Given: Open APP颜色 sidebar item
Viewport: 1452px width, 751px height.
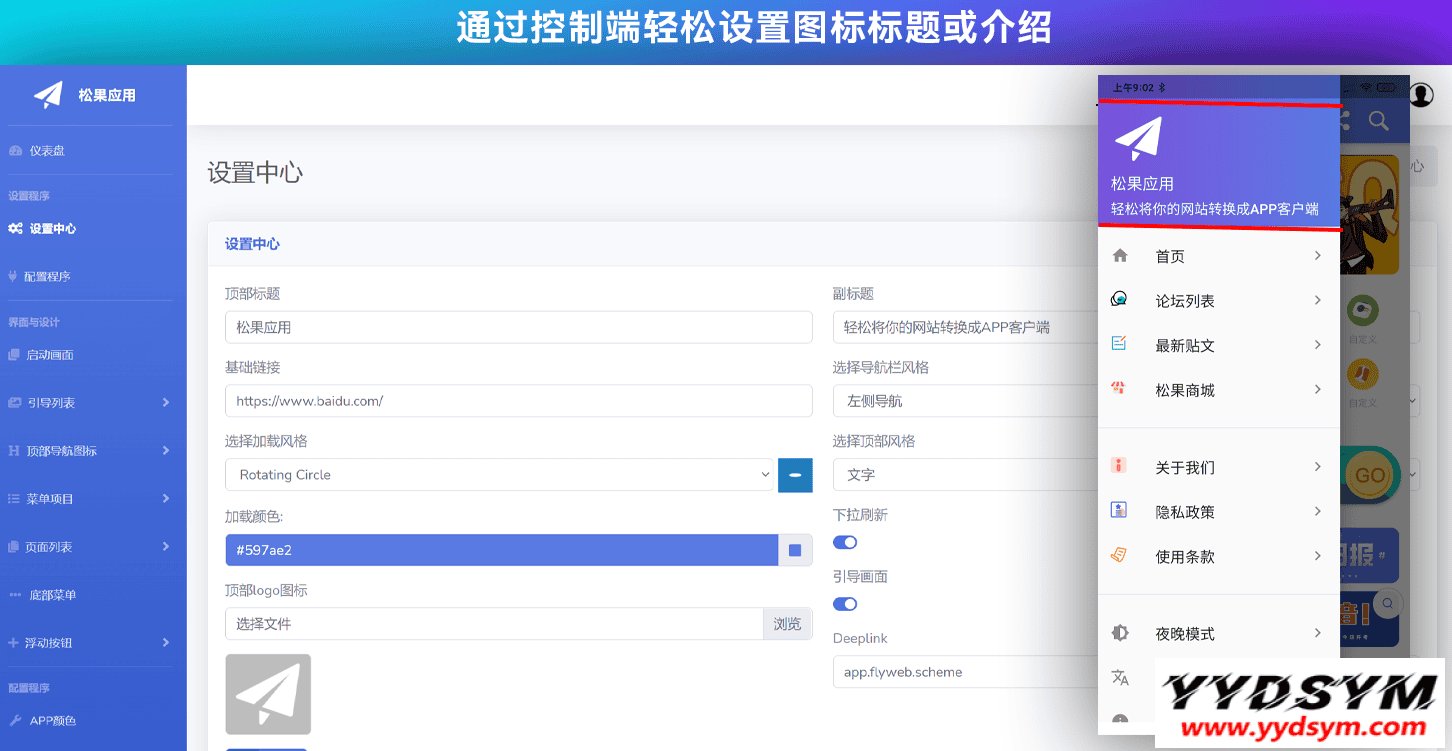Looking at the screenshot, I should [53, 721].
